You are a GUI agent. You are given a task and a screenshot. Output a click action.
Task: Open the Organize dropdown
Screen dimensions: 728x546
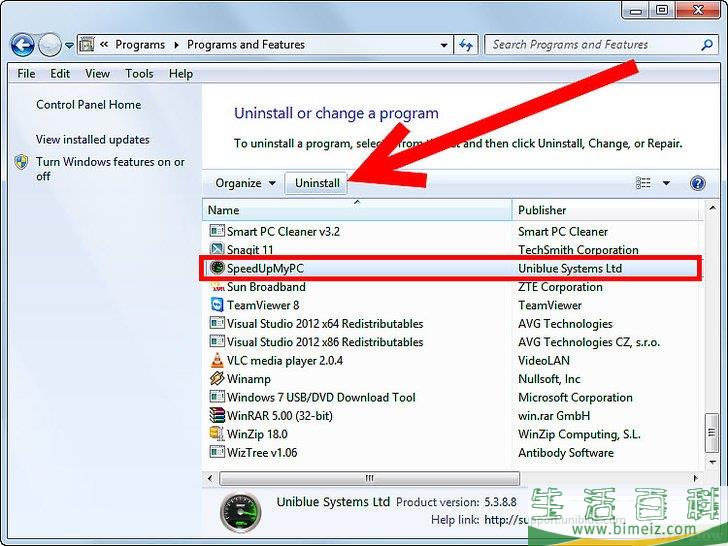click(x=245, y=183)
